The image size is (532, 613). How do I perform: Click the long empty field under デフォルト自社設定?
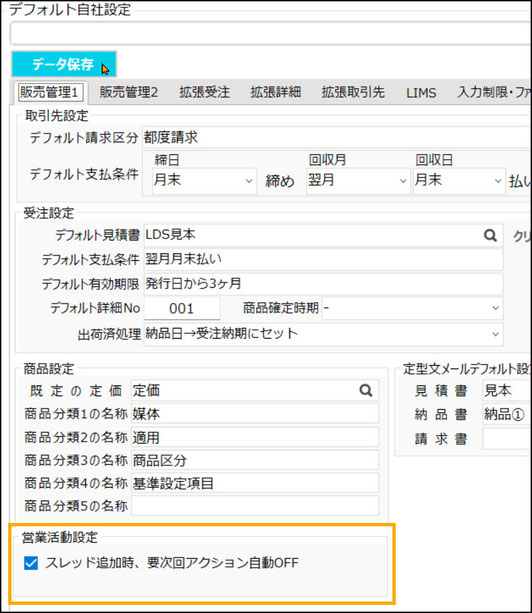[270, 34]
